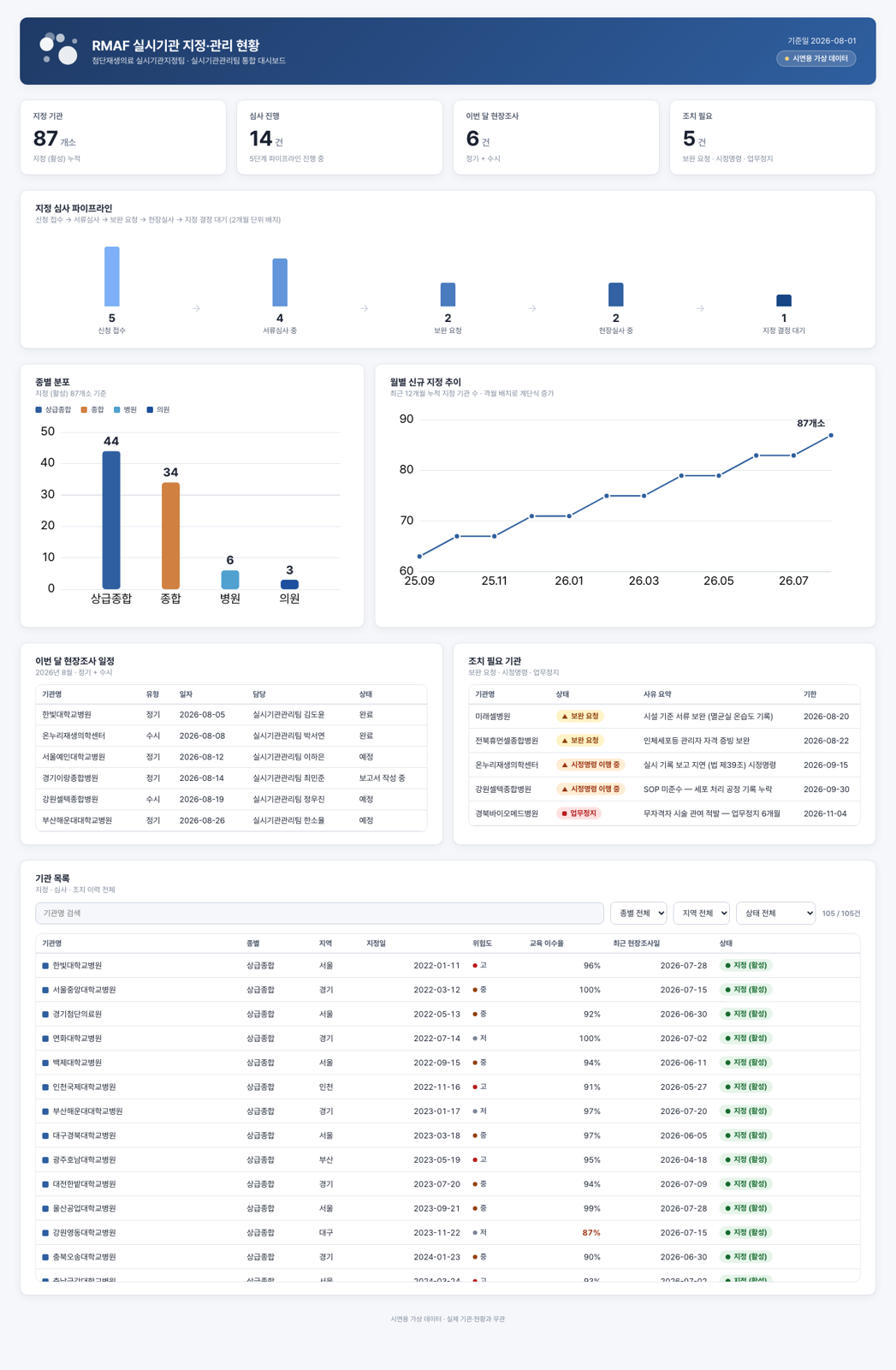Viewport: 896px width, 1370px height.
Task: Toggle the 병원 legend swatch
Action: tap(117, 410)
